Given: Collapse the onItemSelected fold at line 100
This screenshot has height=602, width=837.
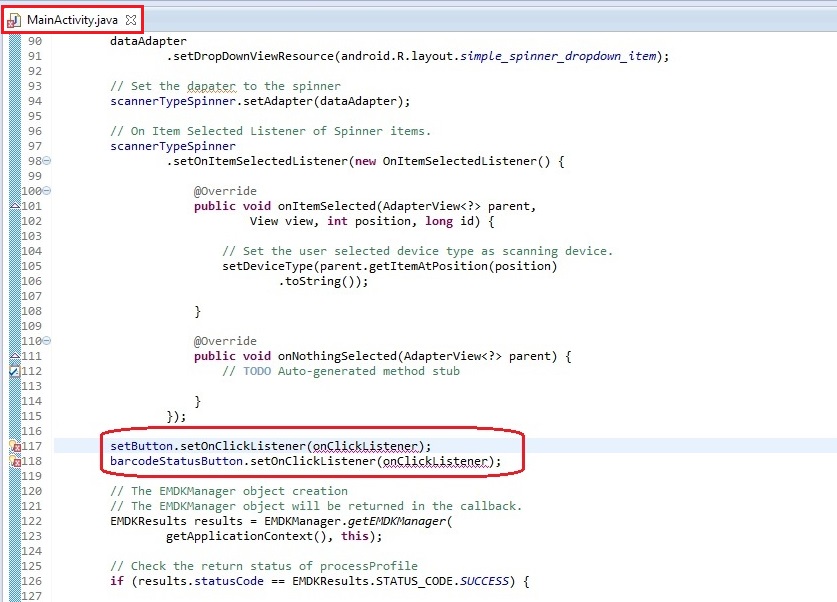Looking at the screenshot, I should [47, 191].
